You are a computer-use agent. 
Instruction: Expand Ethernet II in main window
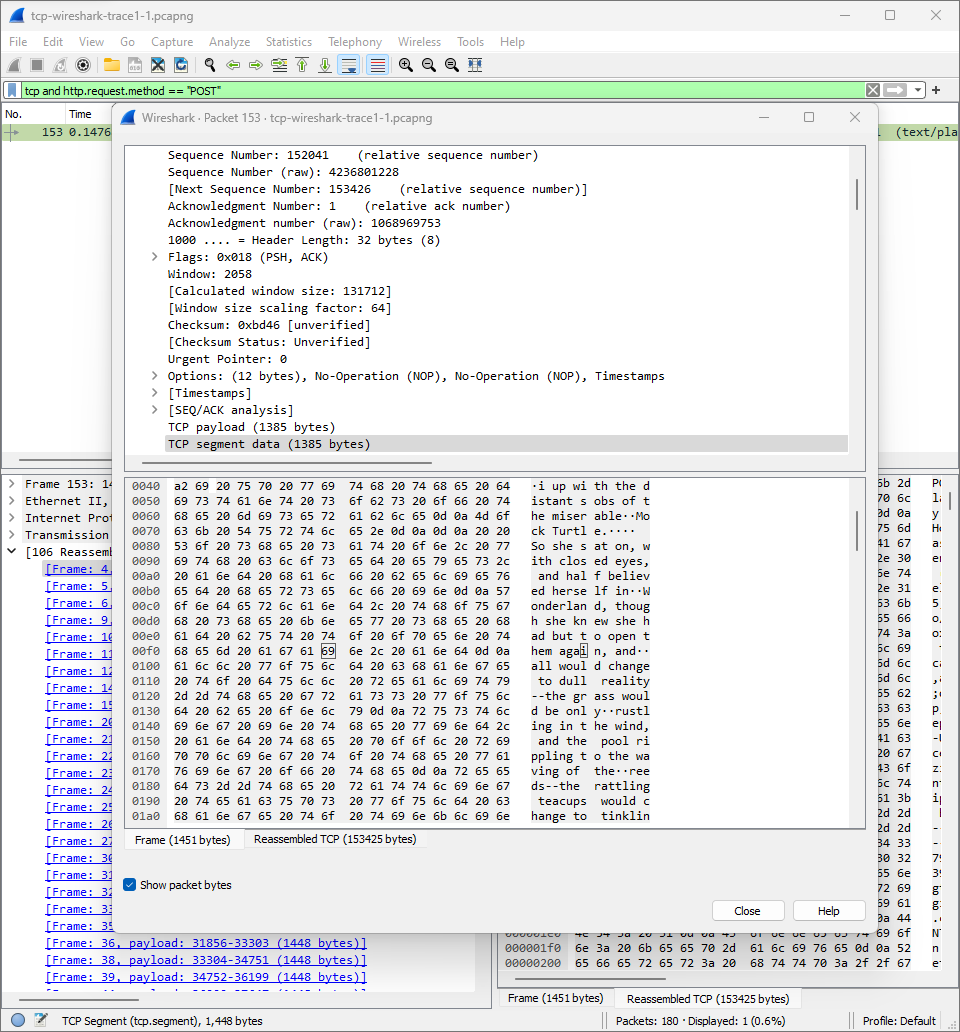(x=12, y=501)
